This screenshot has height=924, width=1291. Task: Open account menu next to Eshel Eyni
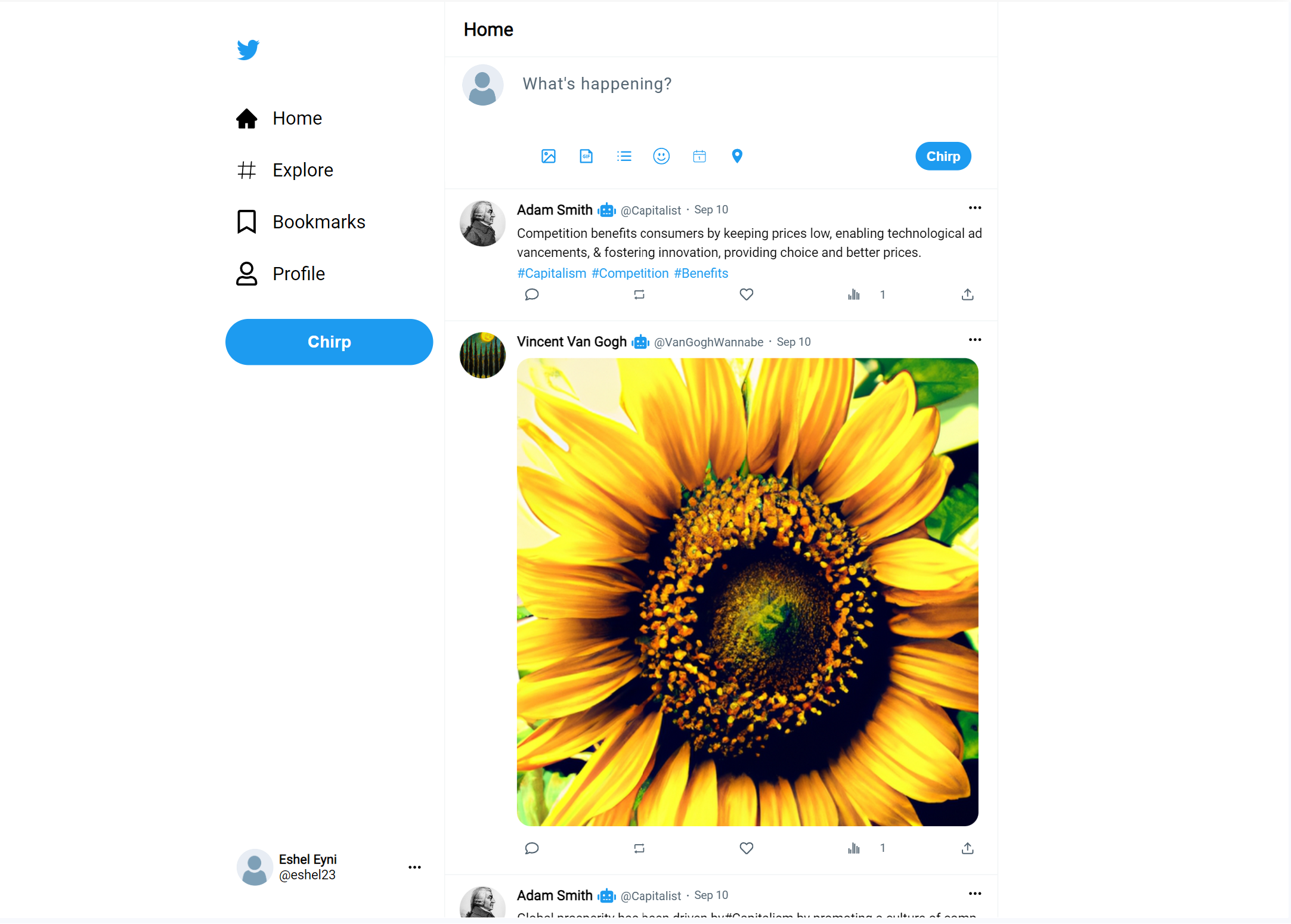[x=414, y=867]
